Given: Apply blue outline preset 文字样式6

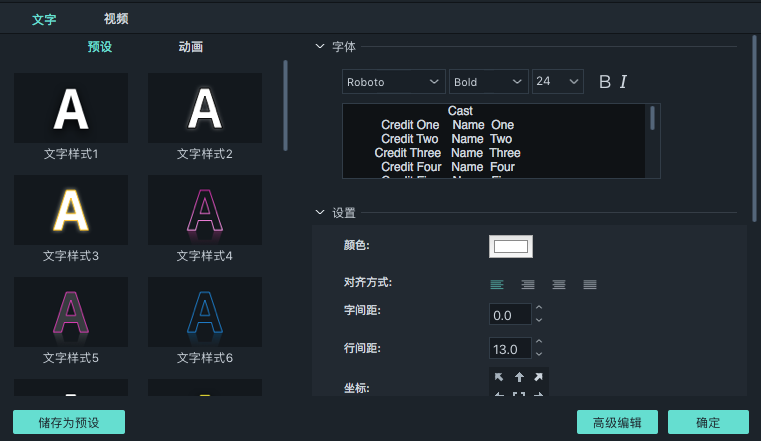Looking at the screenshot, I should tap(205, 311).
